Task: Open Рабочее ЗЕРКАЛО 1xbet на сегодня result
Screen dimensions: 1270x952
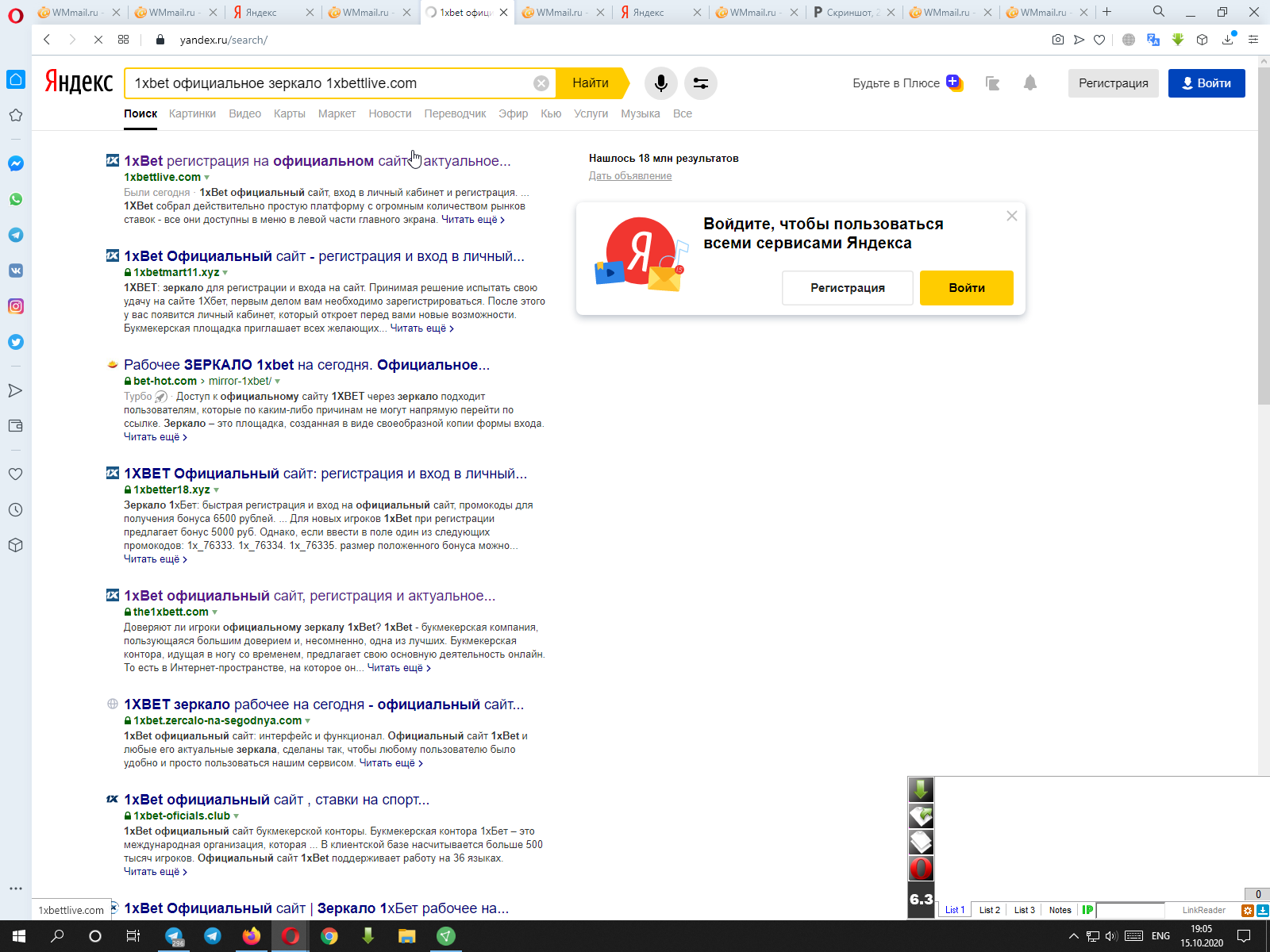Action: pyautogui.click(x=306, y=365)
